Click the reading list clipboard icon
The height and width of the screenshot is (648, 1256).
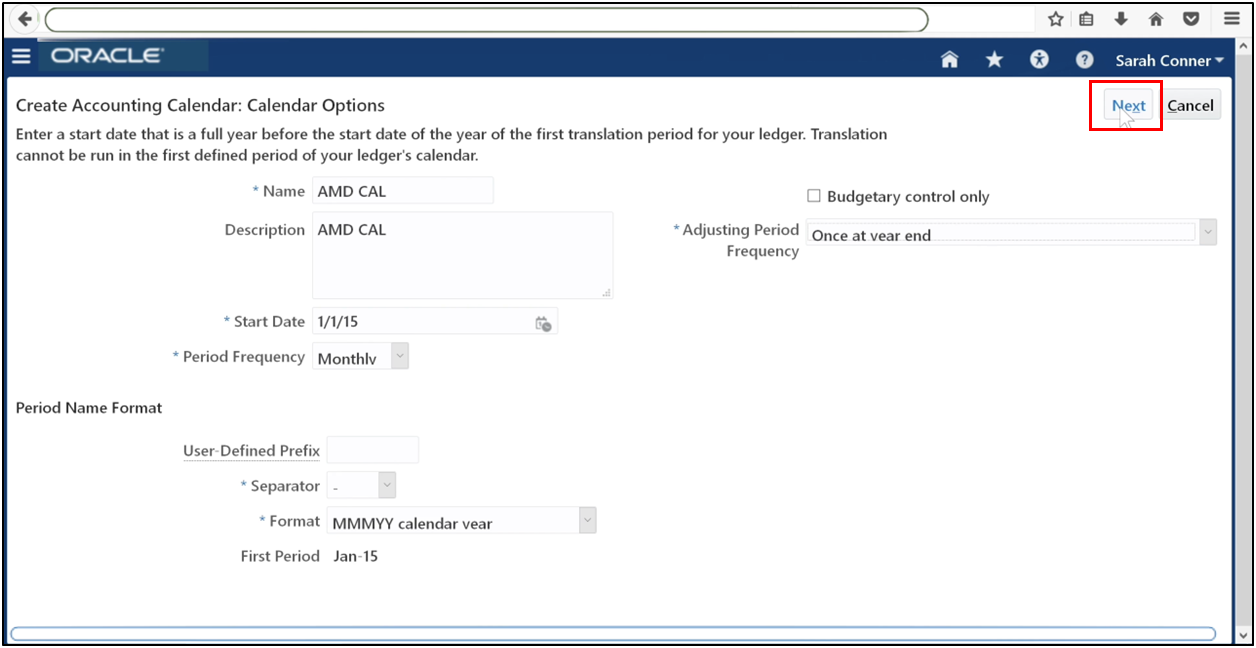pyautogui.click(x=1086, y=18)
